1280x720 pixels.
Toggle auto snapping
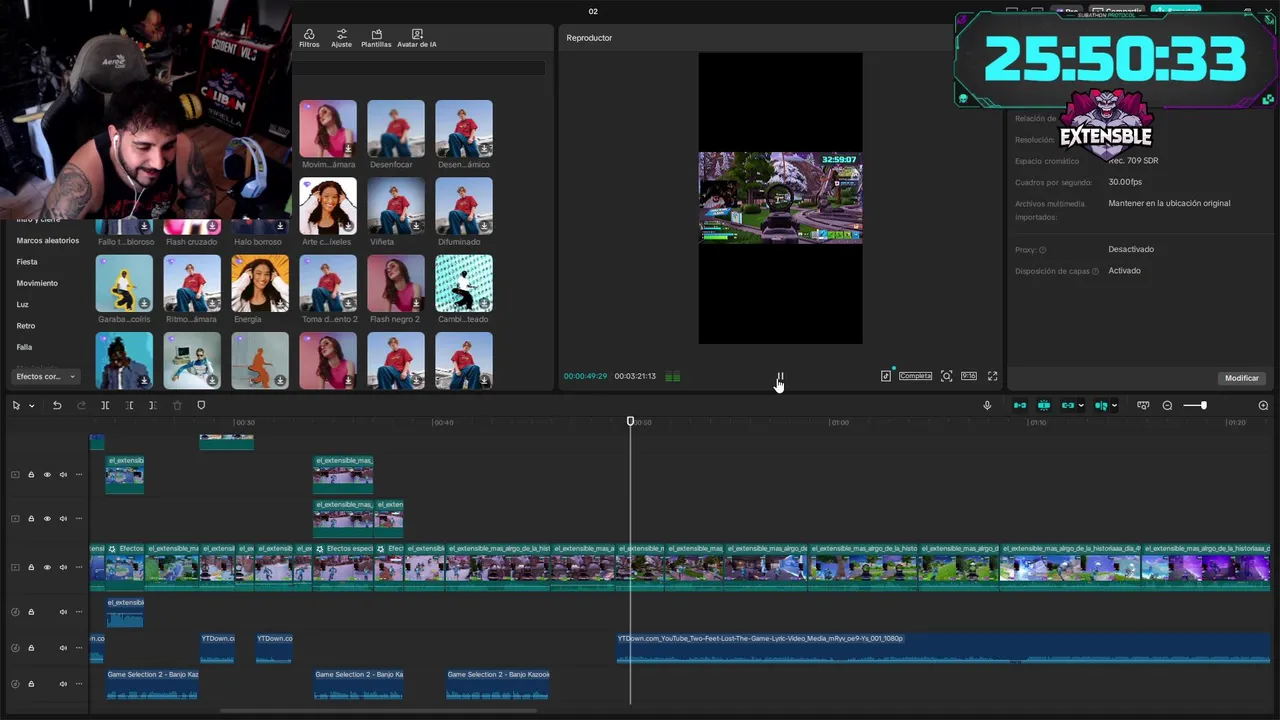point(1044,405)
